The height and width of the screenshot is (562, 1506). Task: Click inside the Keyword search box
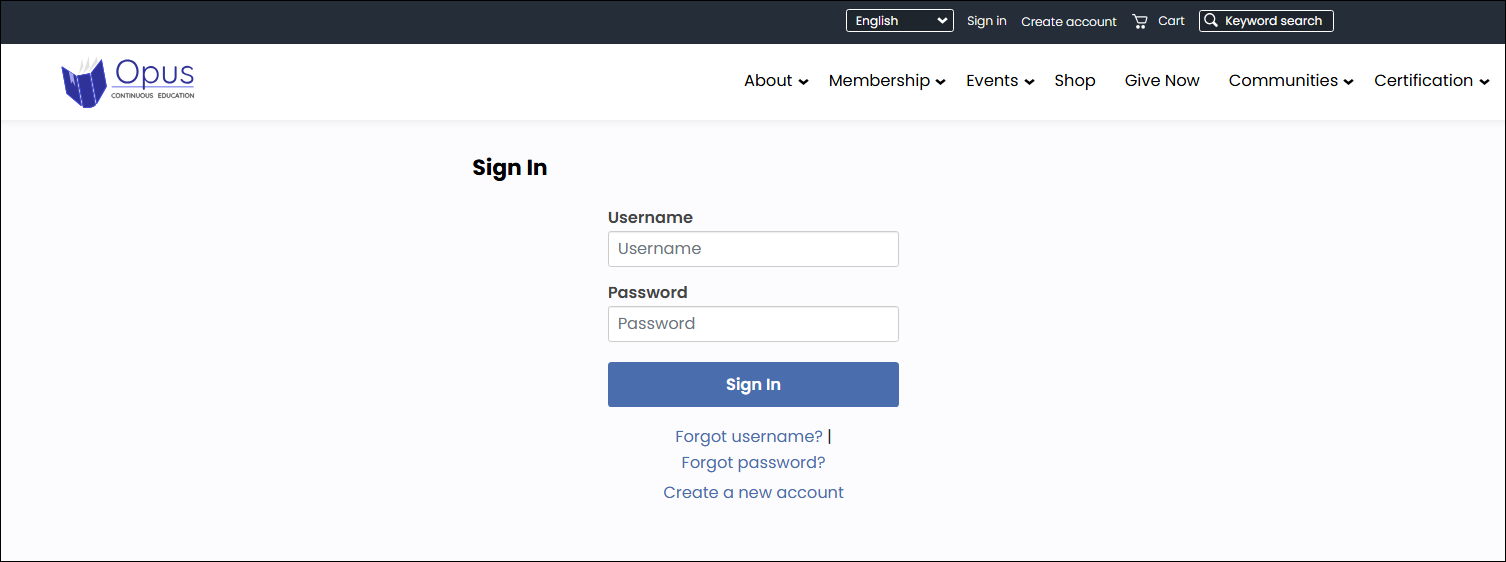click(x=1274, y=21)
